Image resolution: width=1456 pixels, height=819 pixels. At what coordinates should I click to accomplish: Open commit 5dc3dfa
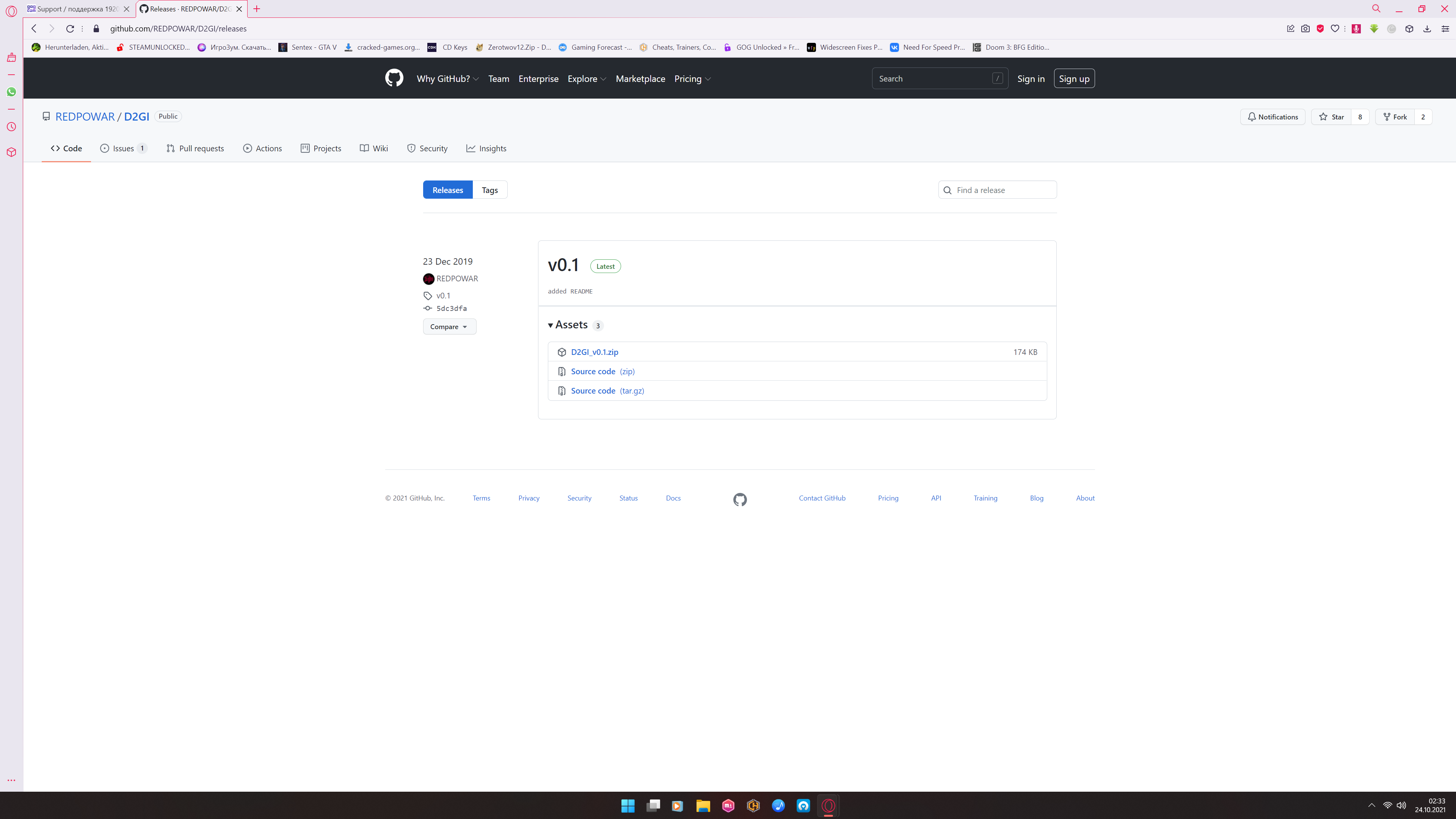[451, 308]
